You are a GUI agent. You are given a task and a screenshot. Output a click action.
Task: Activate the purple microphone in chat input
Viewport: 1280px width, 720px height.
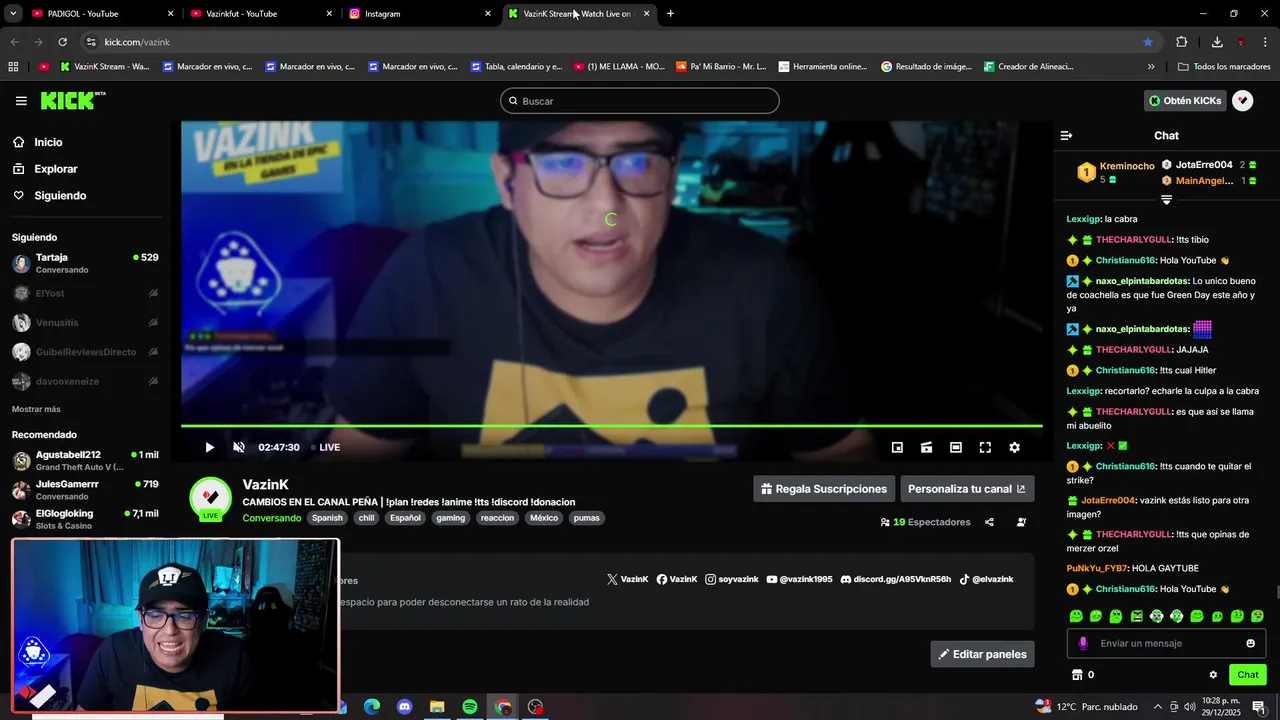(1083, 643)
